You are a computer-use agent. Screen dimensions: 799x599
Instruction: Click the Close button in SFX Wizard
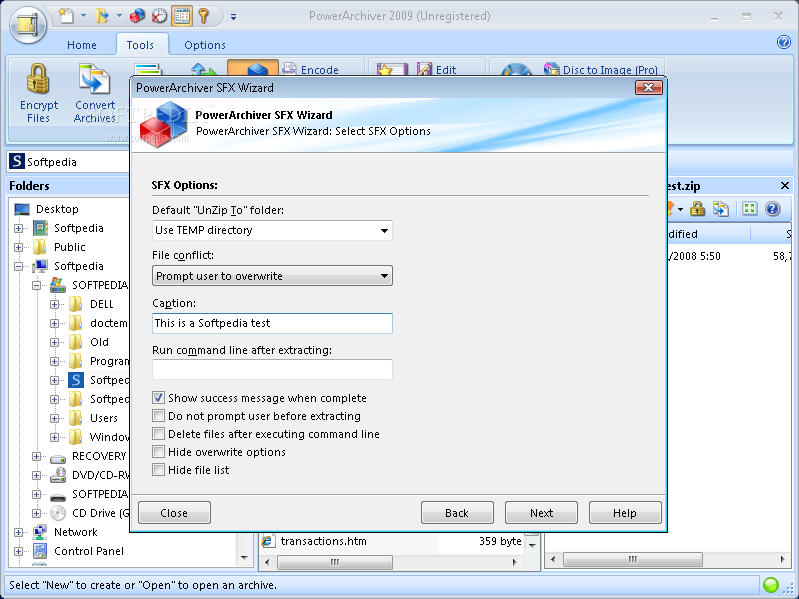(x=174, y=512)
